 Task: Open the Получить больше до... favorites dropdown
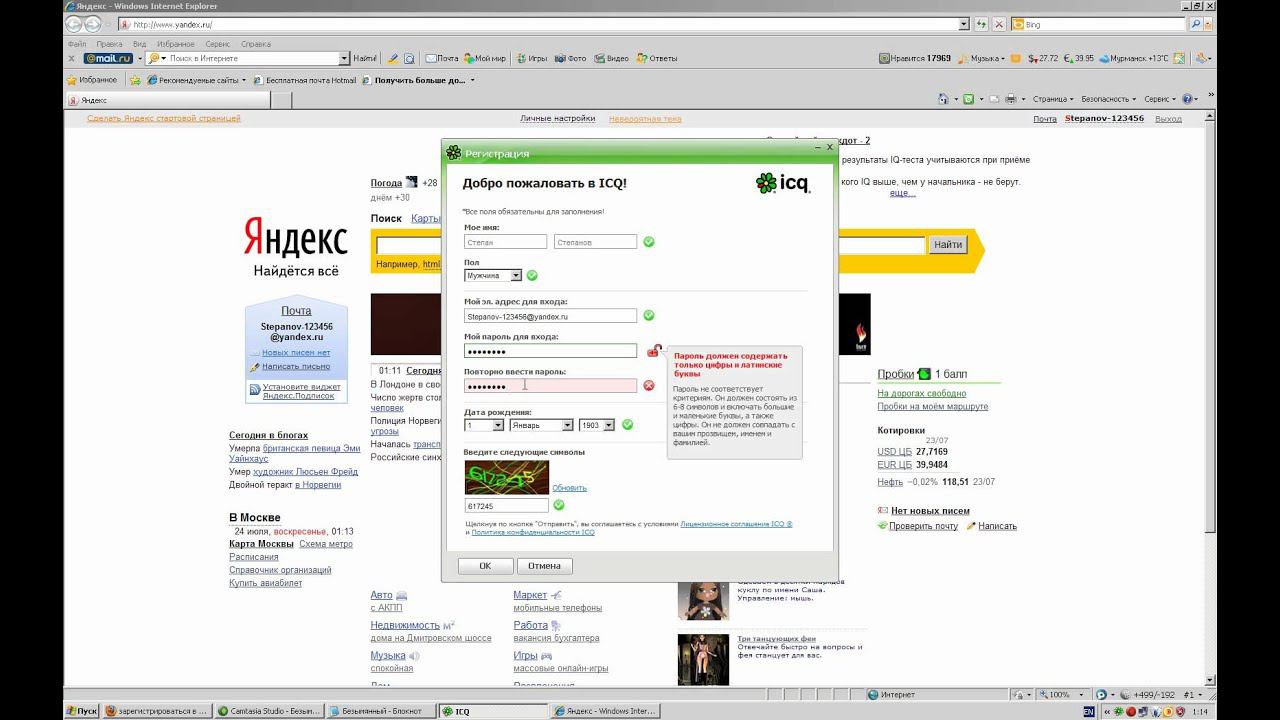pos(418,80)
